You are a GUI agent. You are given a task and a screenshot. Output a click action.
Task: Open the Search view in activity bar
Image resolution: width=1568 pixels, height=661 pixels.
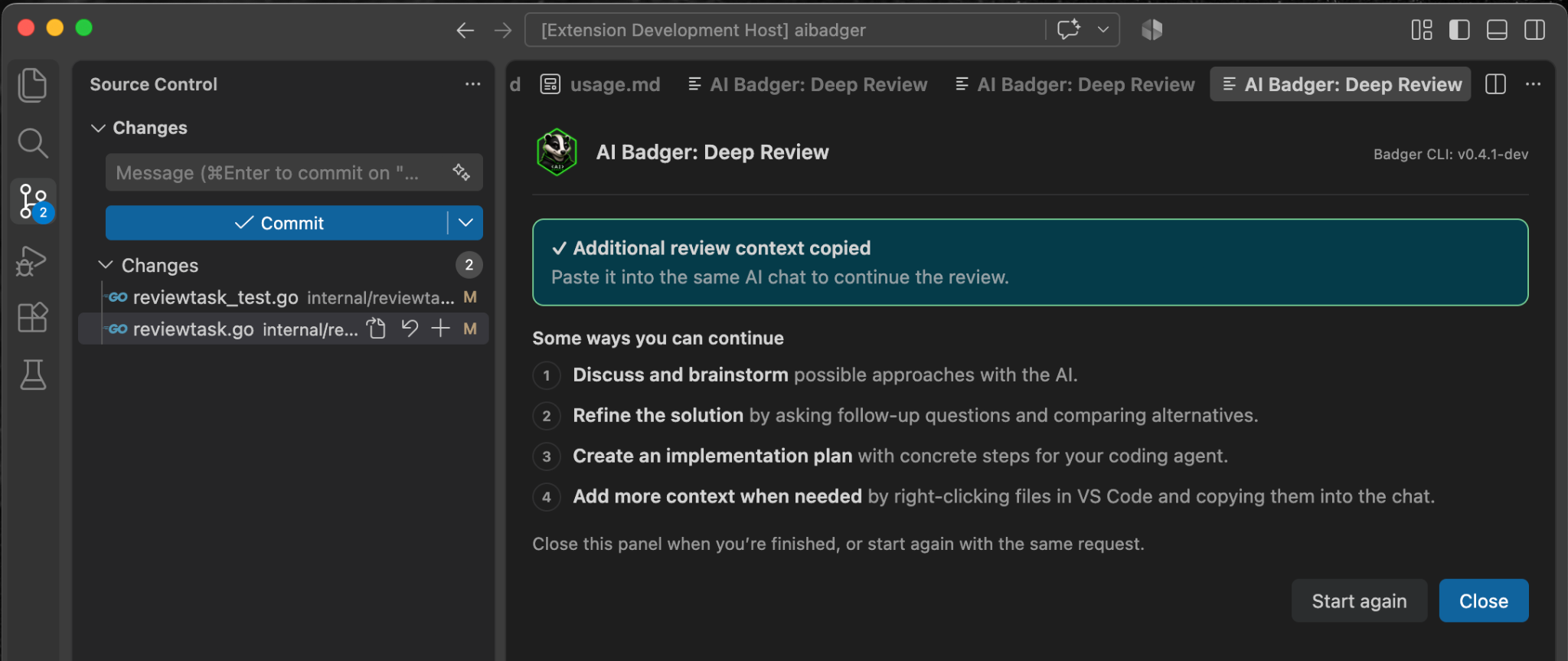pos(33,142)
